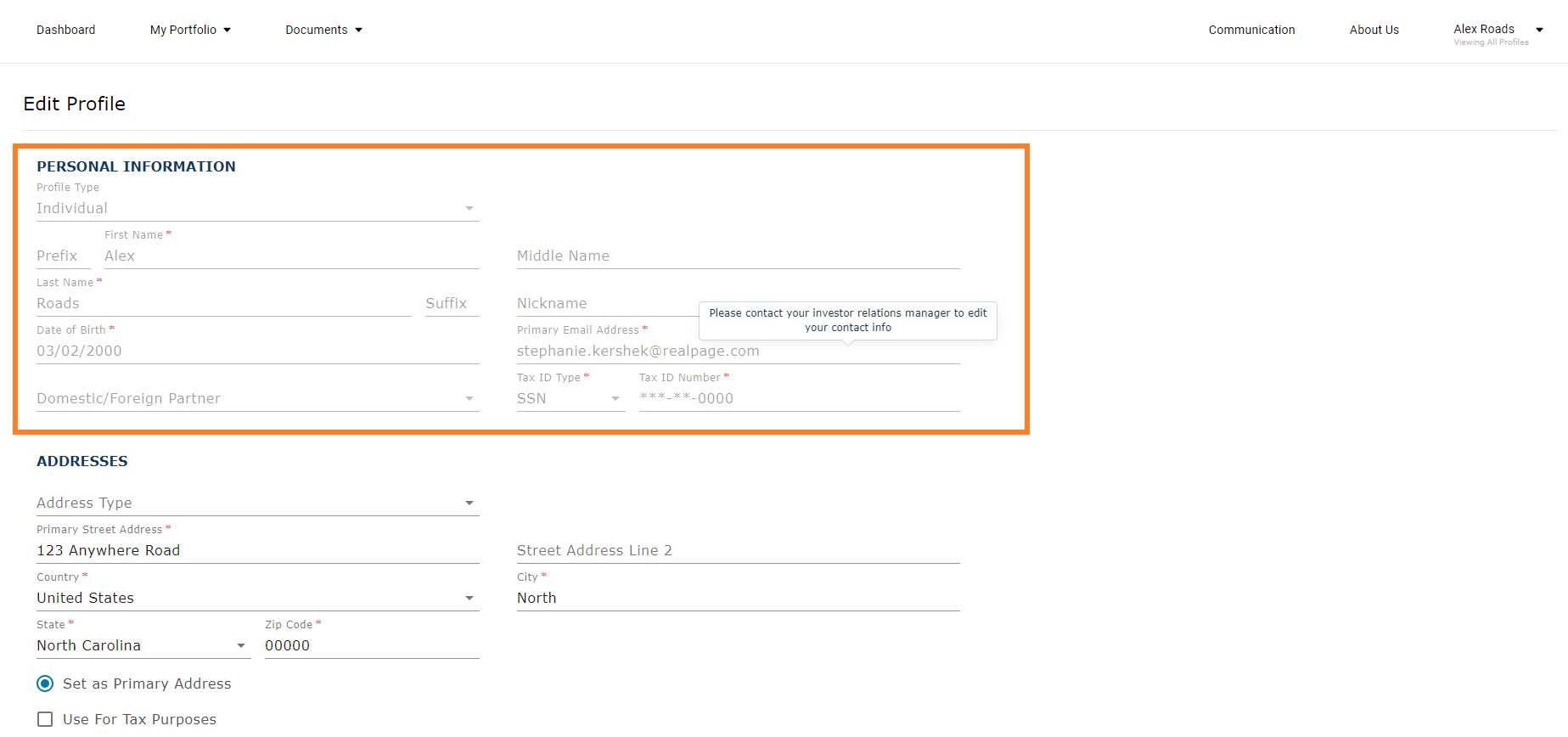Select the Set as Primary Address radio button
This screenshot has width=1568, height=737.
coord(45,684)
